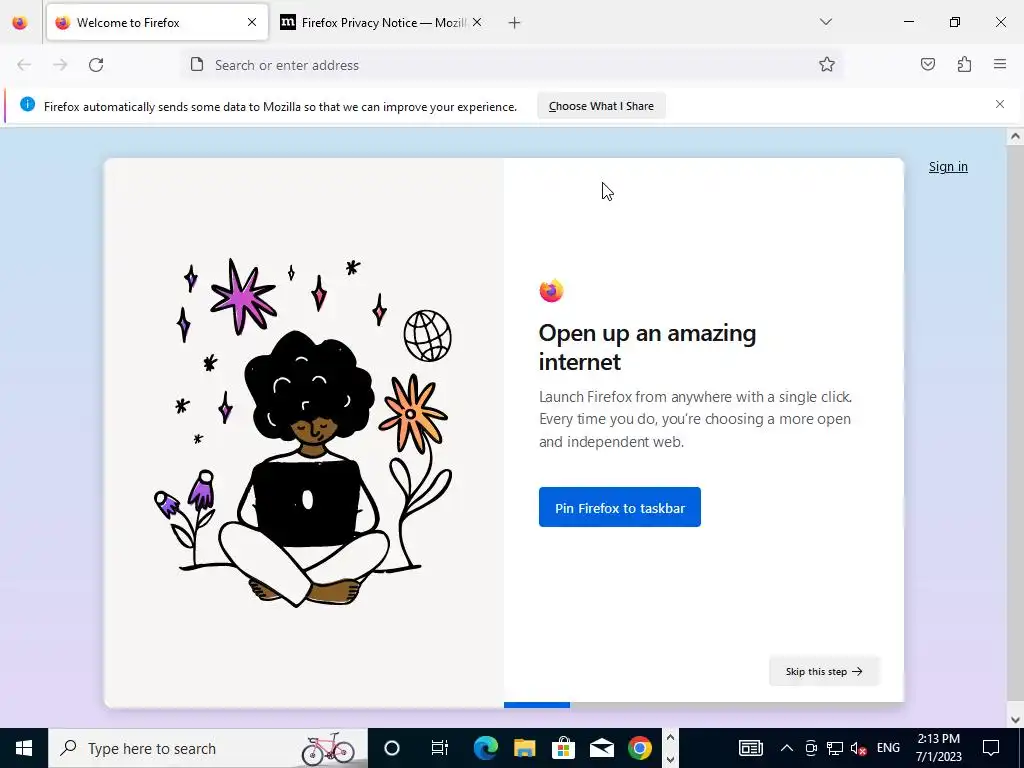Reload the current page
This screenshot has width=1024, height=768.
click(x=96, y=65)
